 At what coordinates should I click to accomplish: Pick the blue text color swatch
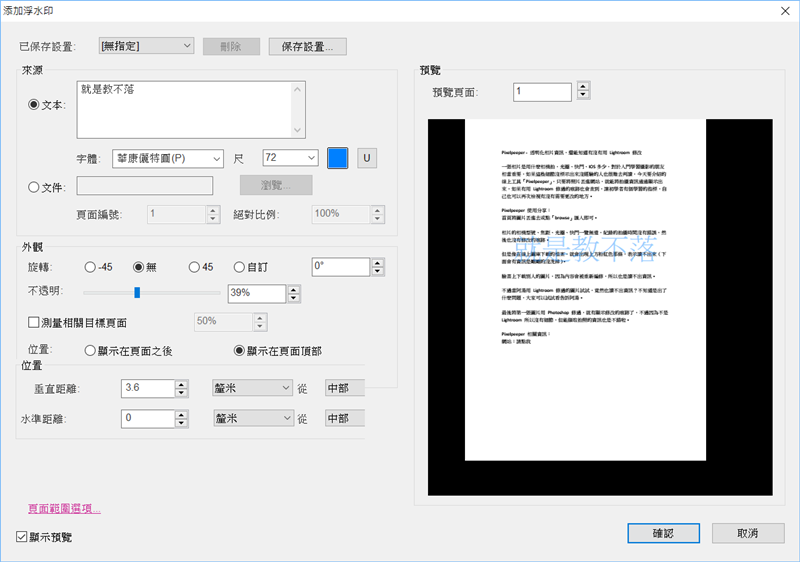click(338, 158)
